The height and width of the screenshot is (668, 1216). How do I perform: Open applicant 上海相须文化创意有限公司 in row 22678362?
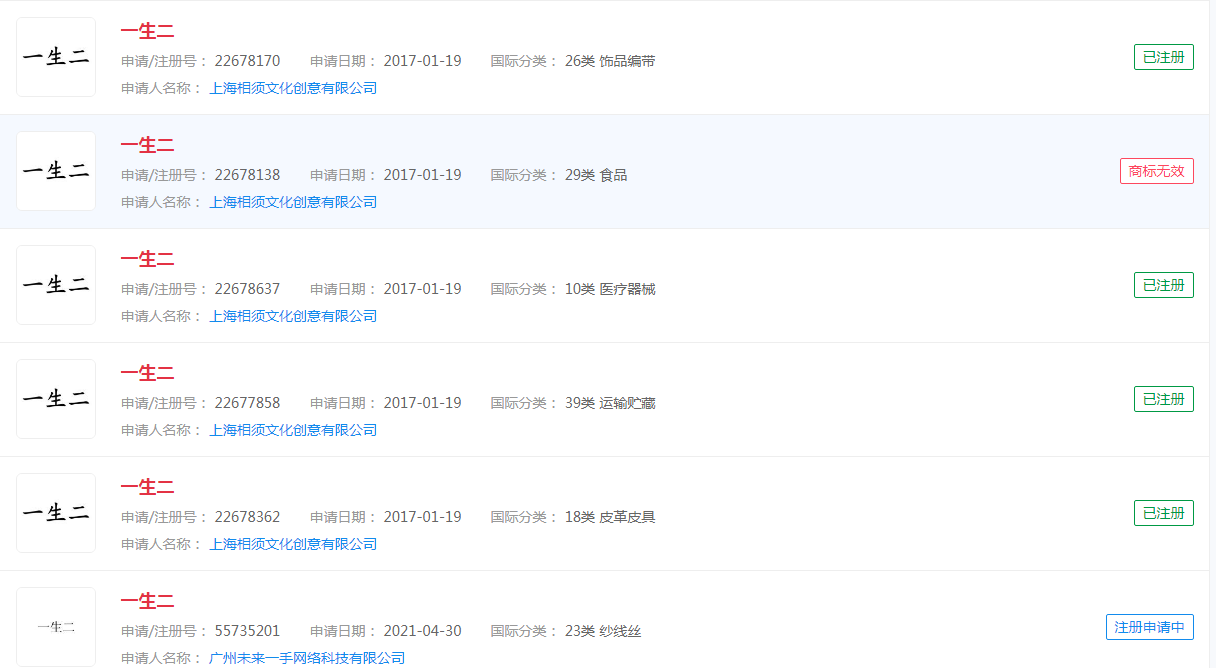click(x=293, y=544)
